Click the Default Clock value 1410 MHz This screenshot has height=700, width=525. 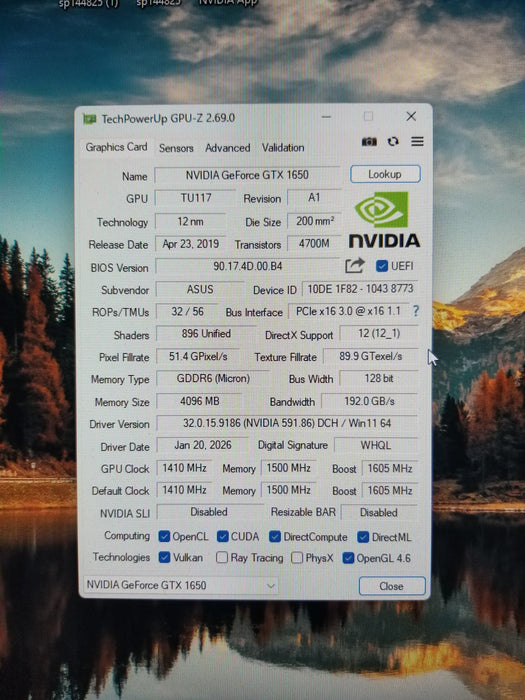[x=184, y=490]
